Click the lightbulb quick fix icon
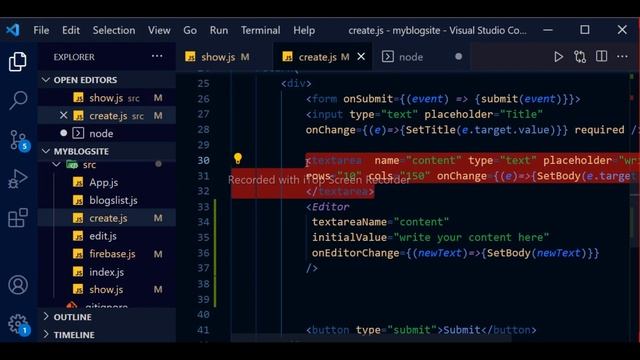 [x=238, y=158]
